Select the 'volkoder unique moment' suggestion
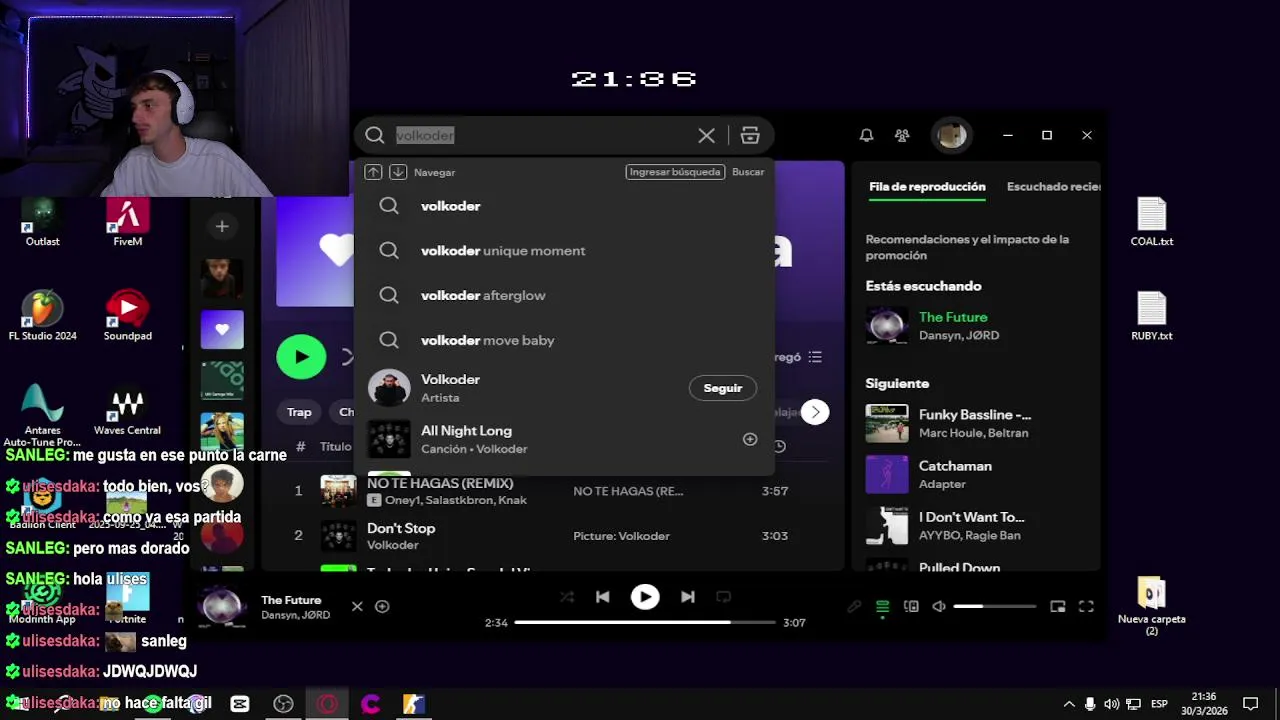 pyautogui.click(x=564, y=251)
